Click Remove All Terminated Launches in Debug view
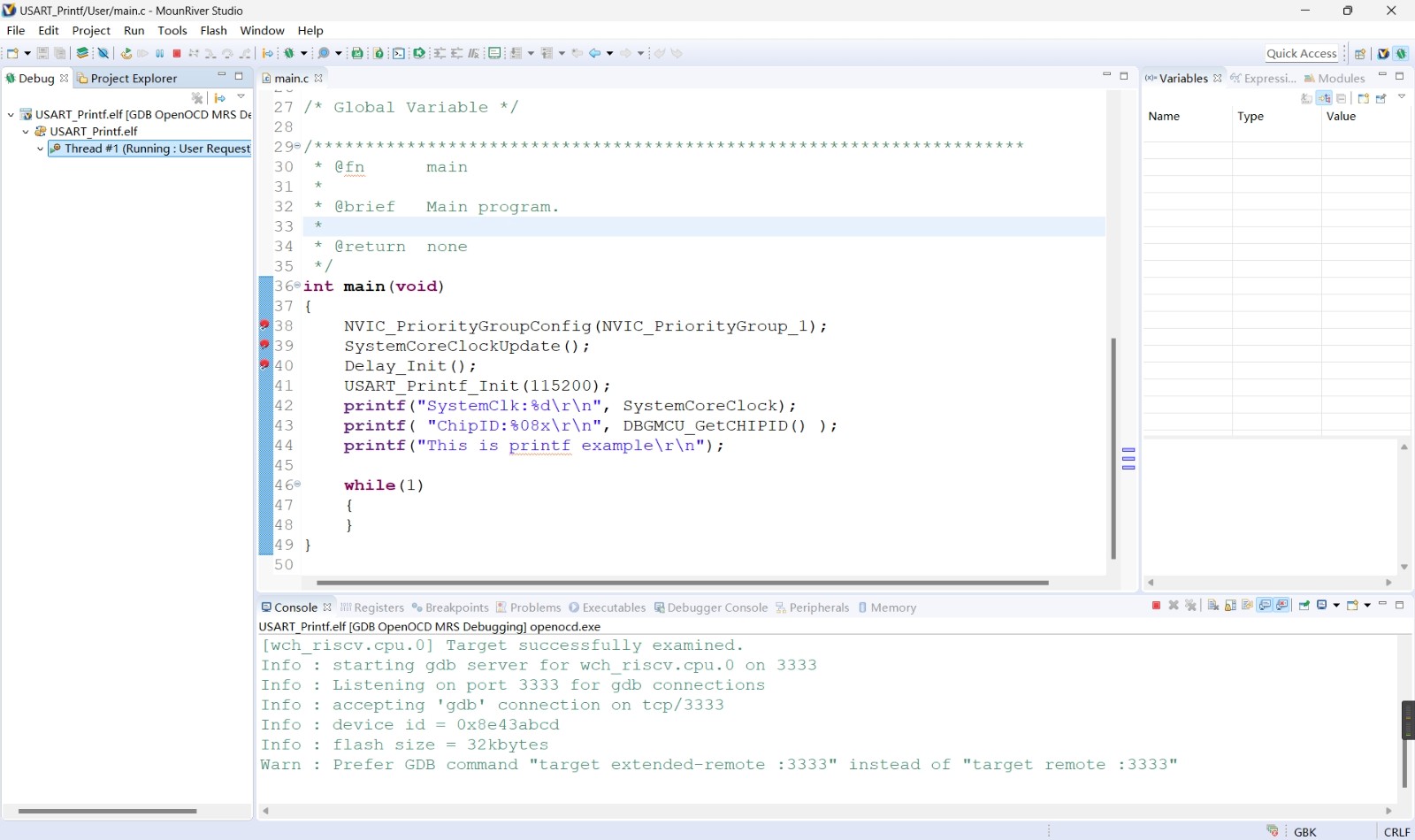Screen dimensions: 1415x840 [197, 98]
